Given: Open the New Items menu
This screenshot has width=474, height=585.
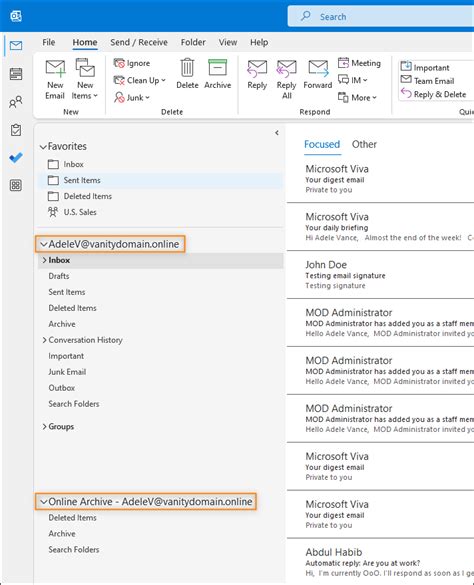Looking at the screenshot, I should 85,79.
